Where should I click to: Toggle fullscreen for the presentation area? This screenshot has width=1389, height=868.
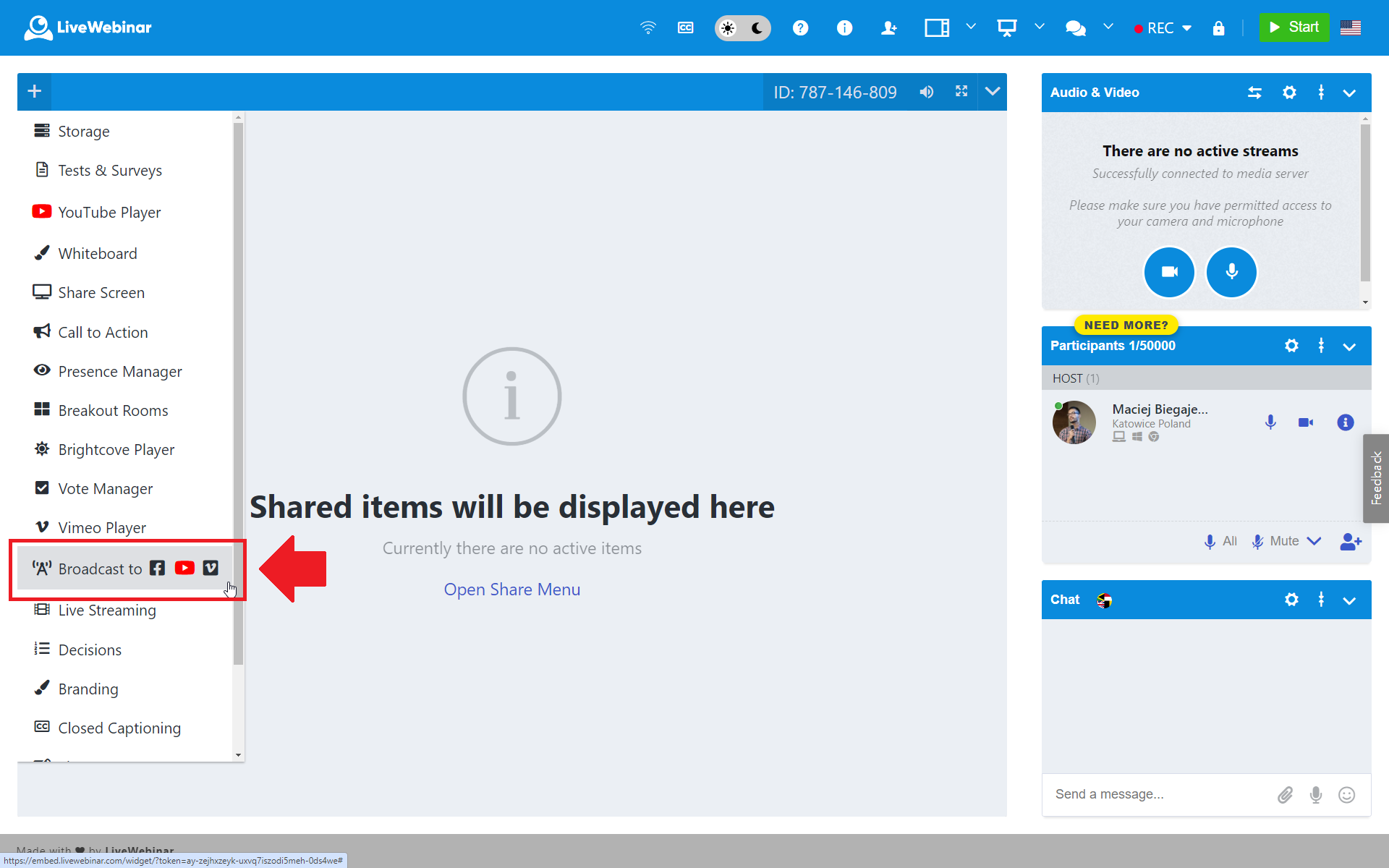(961, 91)
